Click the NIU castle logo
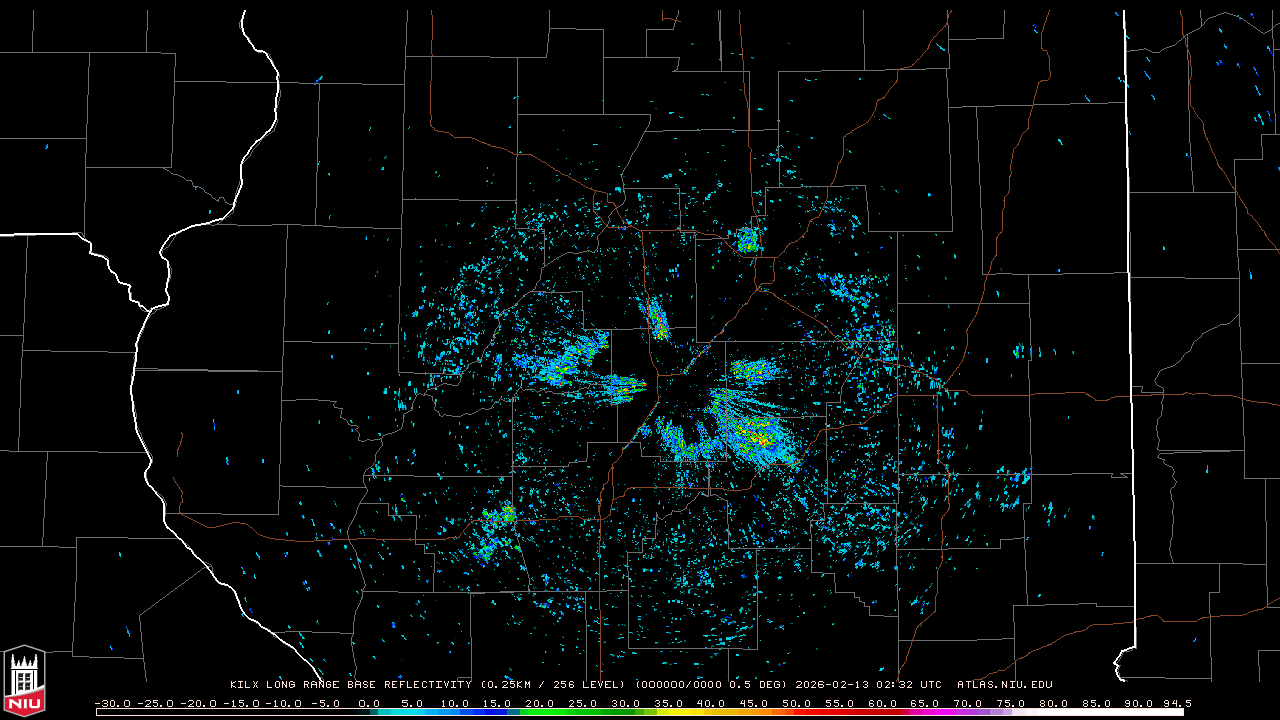Viewport: 1280px width, 720px height. pyautogui.click(x=24, y=682)
